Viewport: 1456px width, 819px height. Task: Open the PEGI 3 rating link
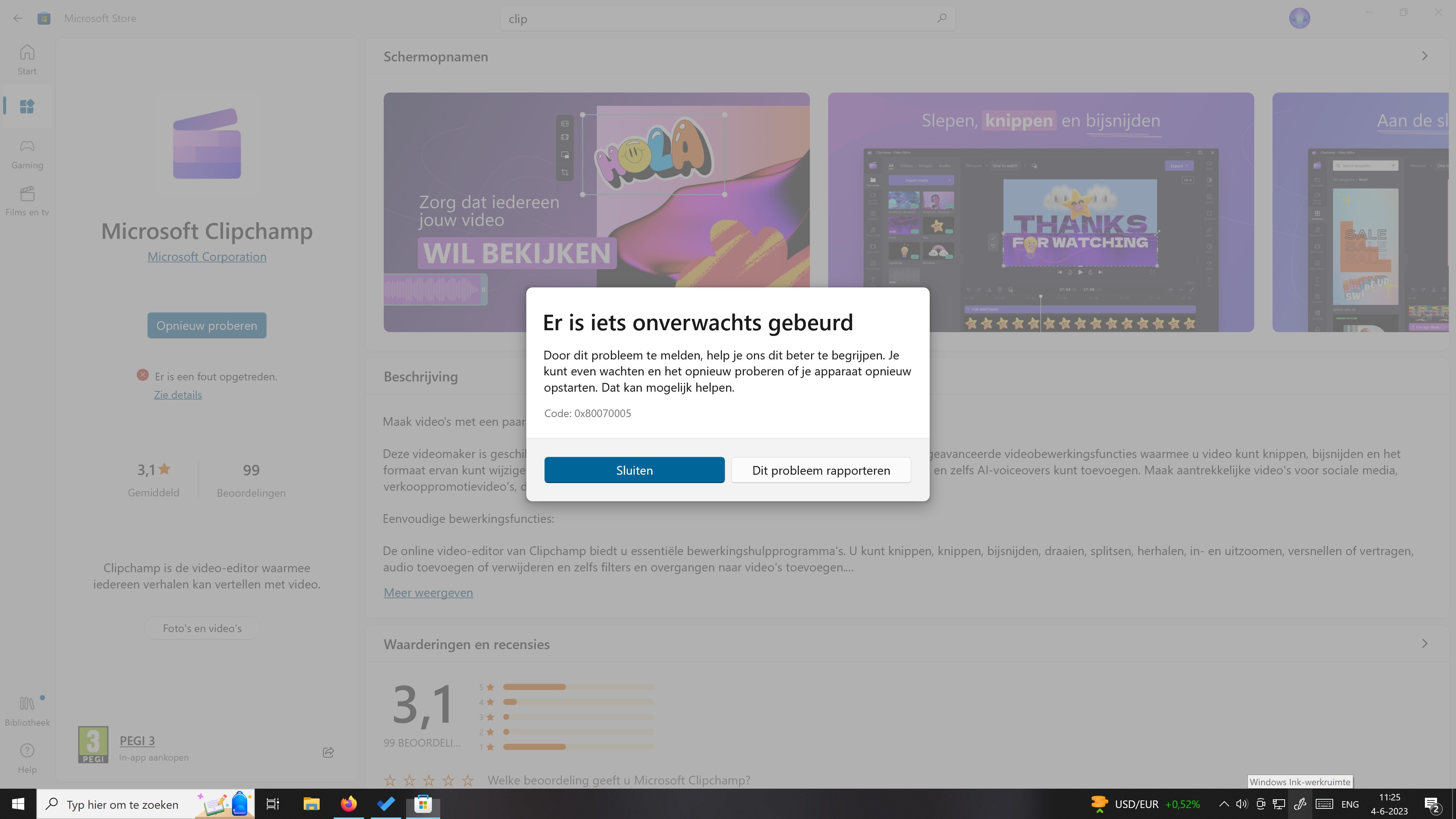pyautogui.click(x=137, y=741)
